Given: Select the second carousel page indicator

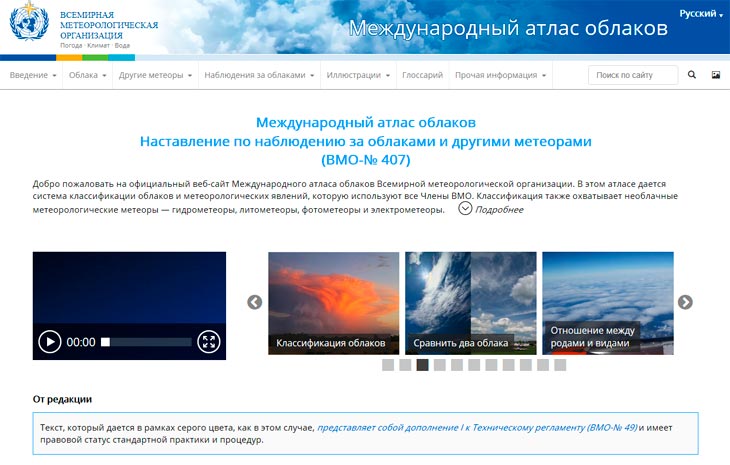Looking at the screenshot, I should click(405, 365).
